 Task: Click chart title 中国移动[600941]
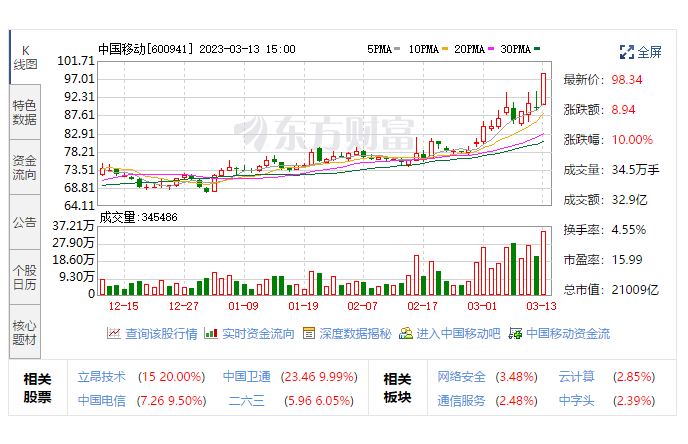146,49
